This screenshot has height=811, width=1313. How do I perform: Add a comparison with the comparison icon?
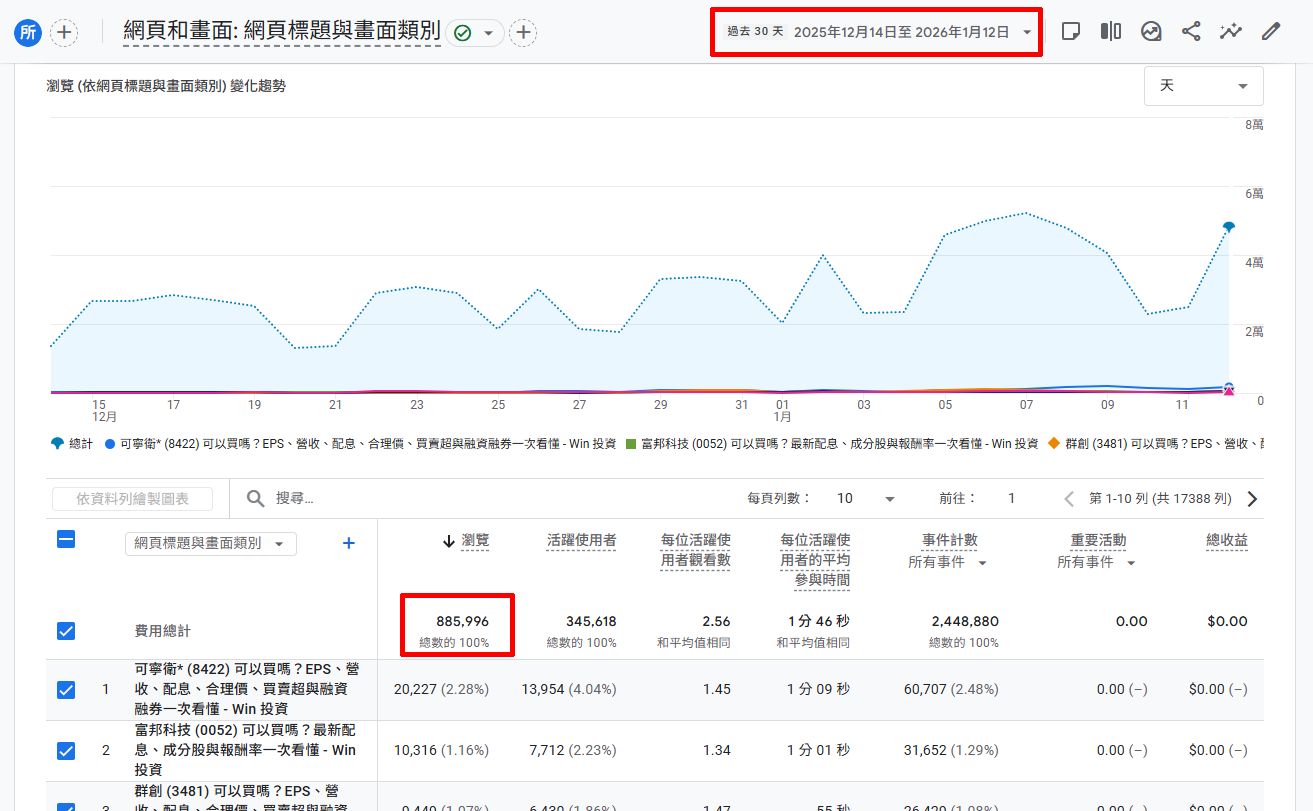pos(1110,30)
